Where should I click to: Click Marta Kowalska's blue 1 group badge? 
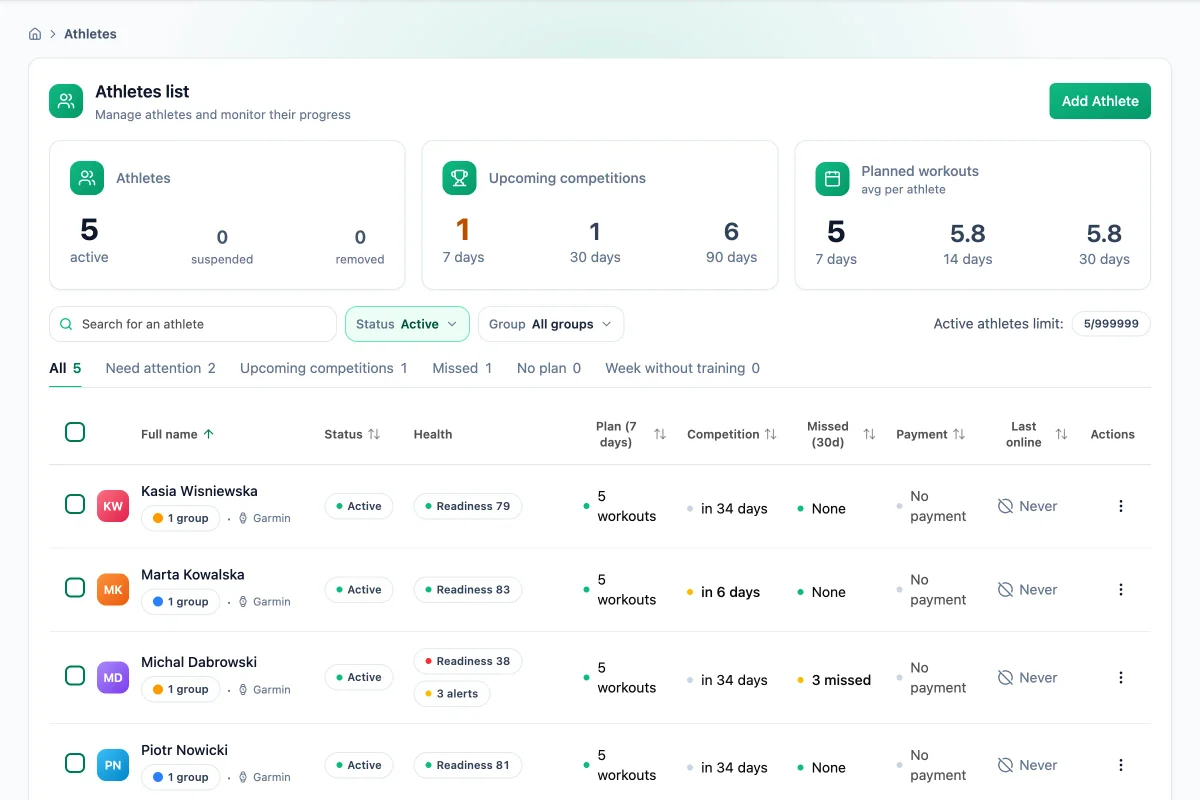(180, 602)
